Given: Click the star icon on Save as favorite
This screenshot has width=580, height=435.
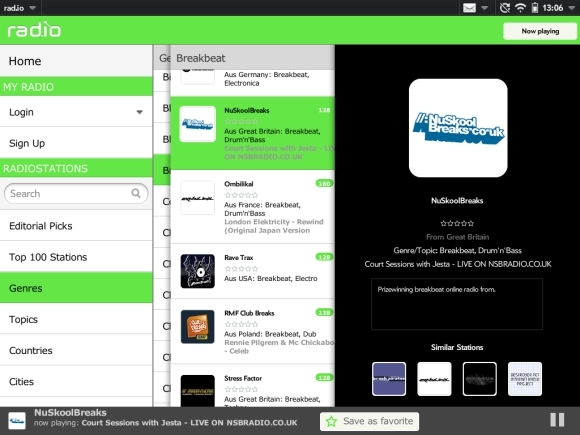Looking at the screenshot, I should coord(331,421).
